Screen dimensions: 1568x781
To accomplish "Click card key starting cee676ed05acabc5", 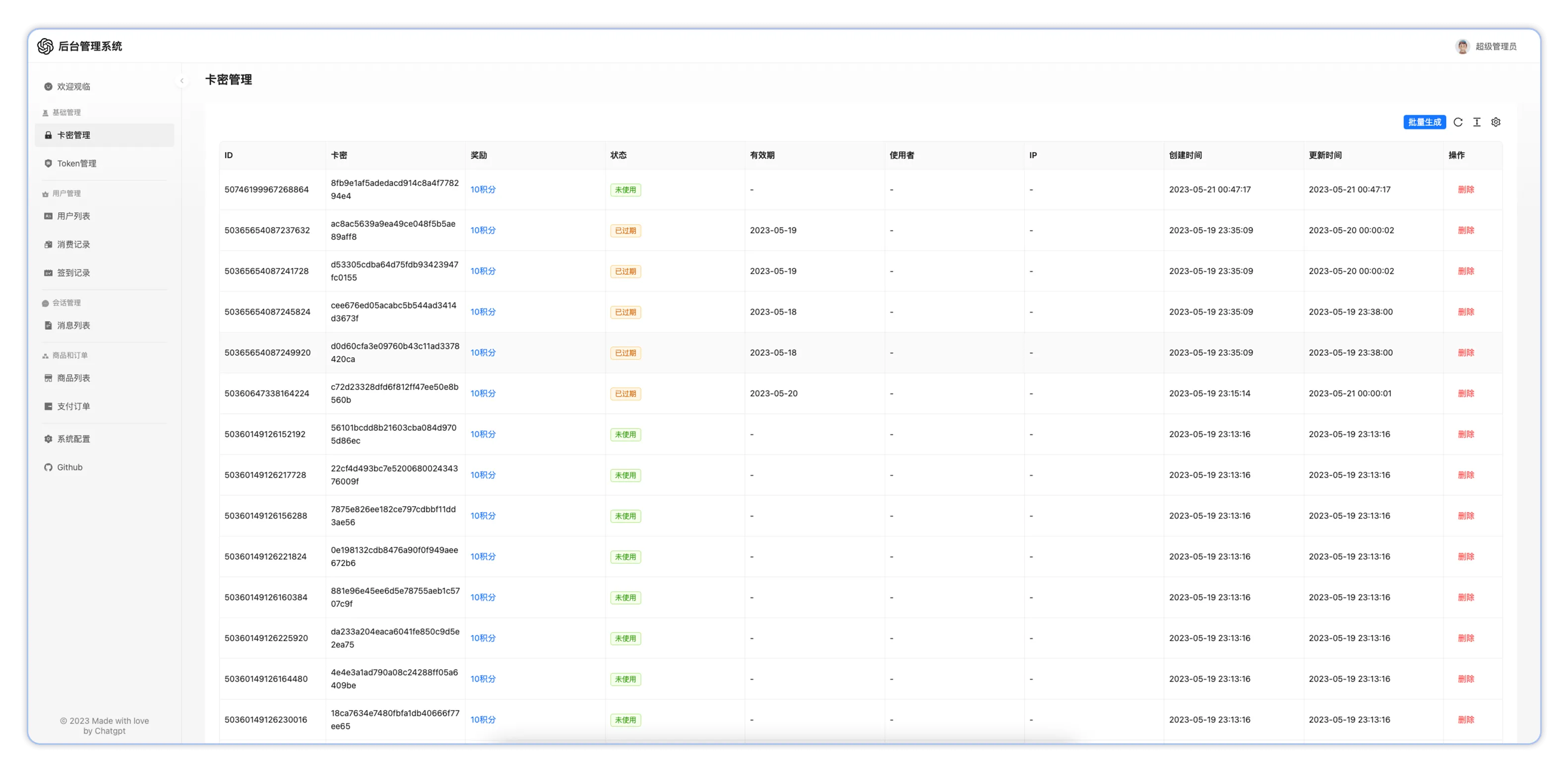I will point(393,312).
